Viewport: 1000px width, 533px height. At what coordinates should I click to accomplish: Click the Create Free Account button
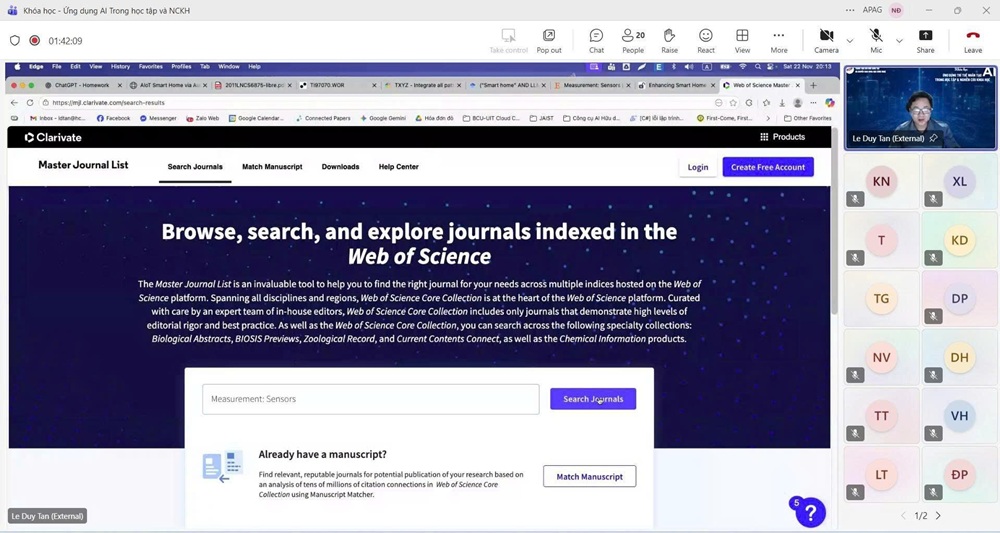pos(767,167)
